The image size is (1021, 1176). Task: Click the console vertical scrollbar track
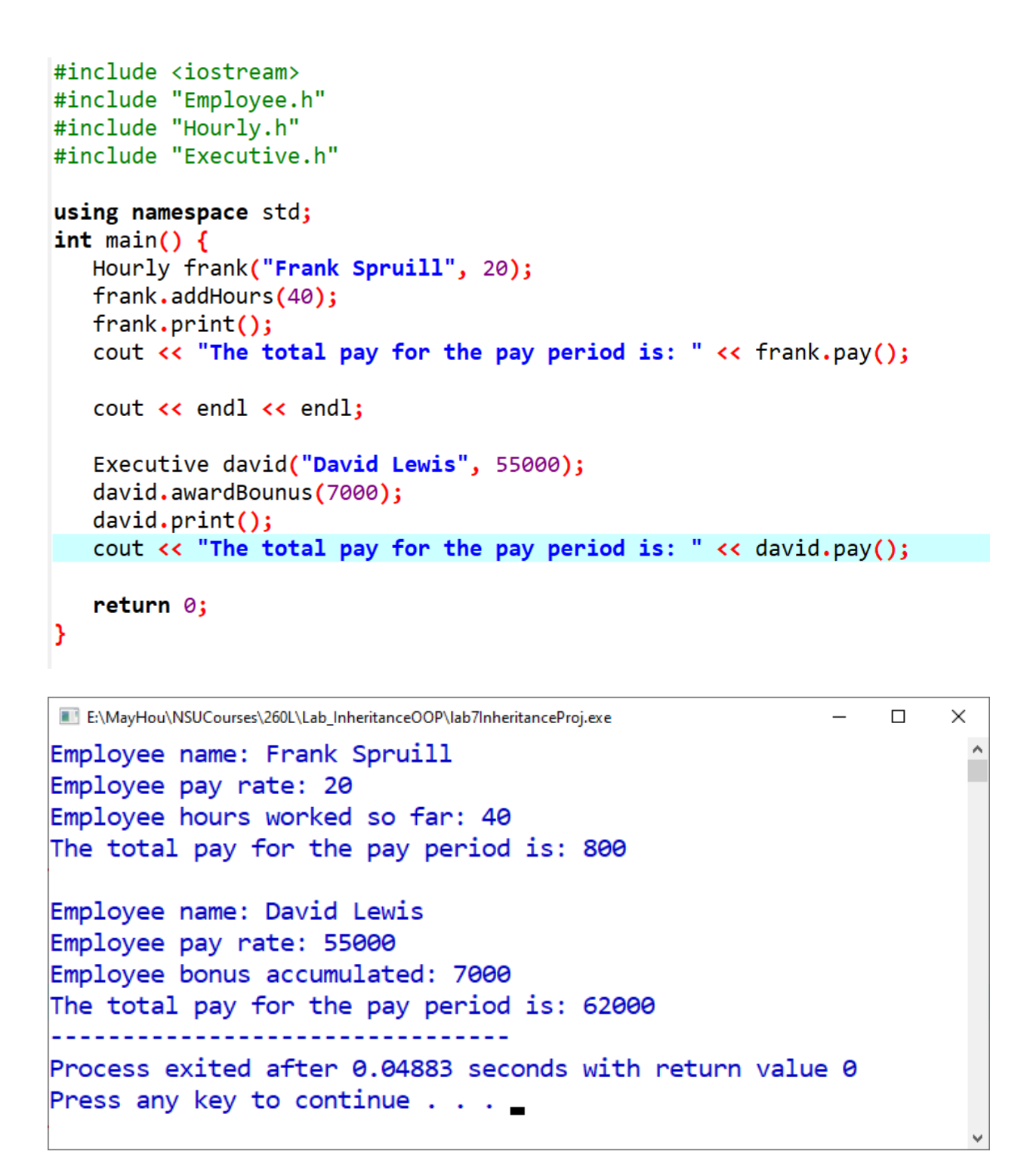tap(978, 944)
